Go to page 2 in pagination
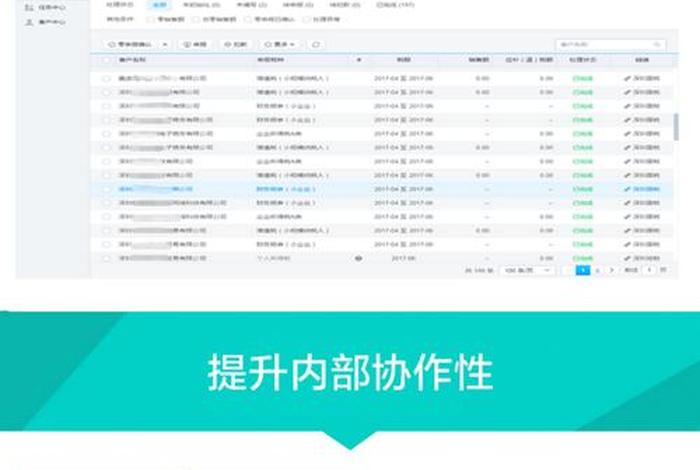Image resolution: width=700 pixels, height=470 pixels. [x=597, y=270]
